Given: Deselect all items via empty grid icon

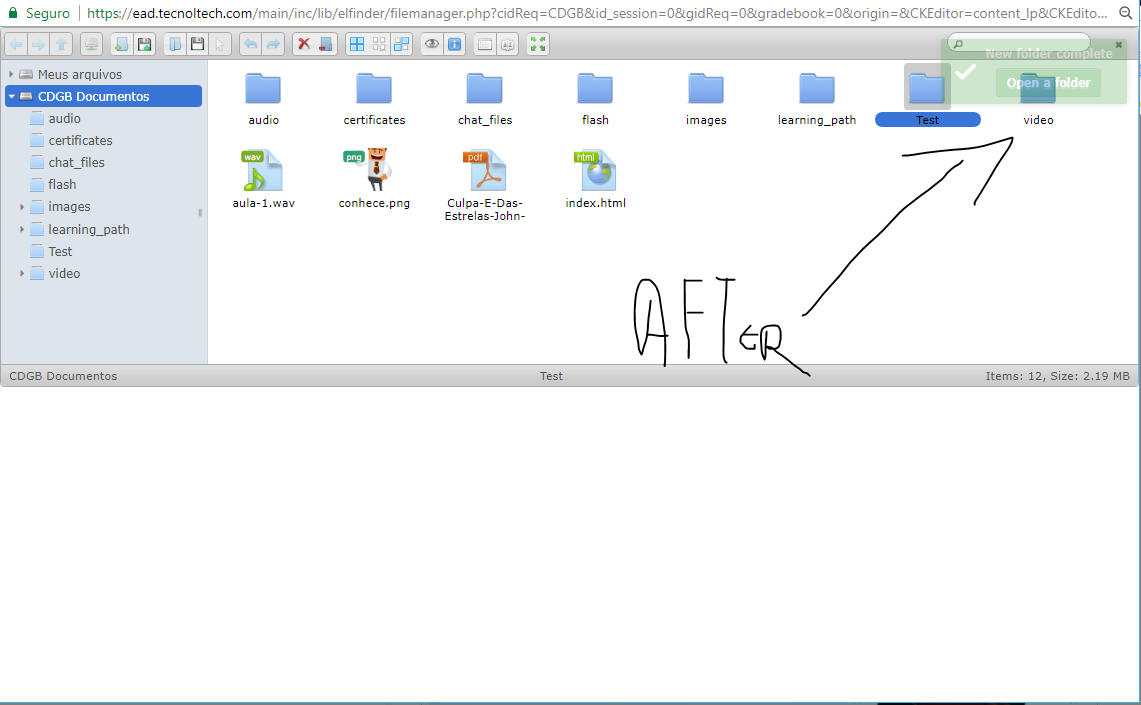Looking at the screenshot, I should tap(379, 44).
